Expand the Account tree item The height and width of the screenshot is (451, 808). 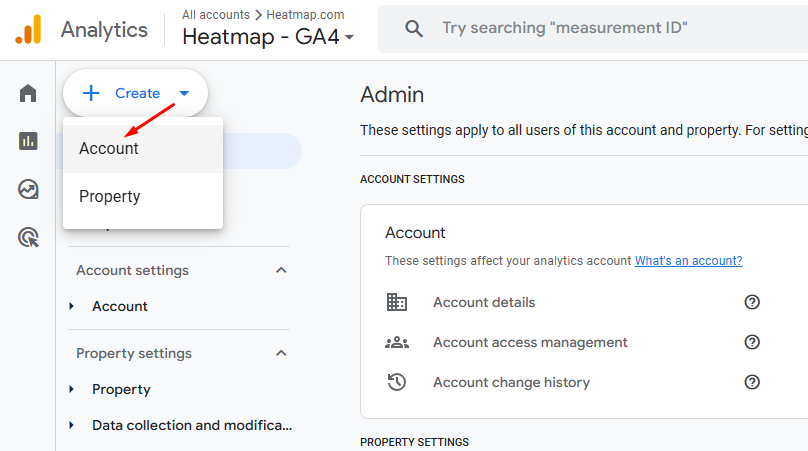[72, 306]
